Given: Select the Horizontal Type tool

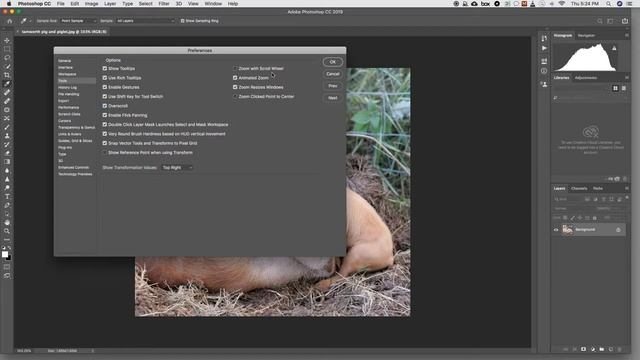Looking at the screenshot, I should click(x=7, y=197).
